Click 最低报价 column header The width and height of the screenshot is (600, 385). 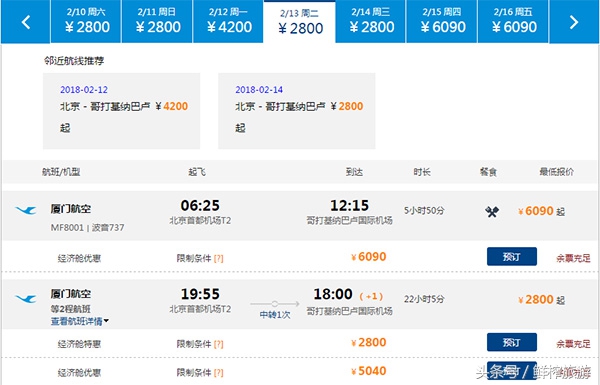tap(556, 172)
